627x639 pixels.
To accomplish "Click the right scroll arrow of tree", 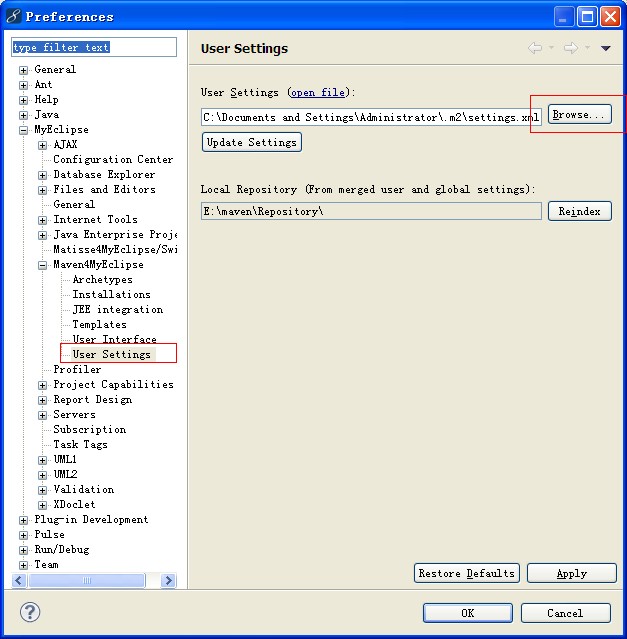I will (168, 580).
